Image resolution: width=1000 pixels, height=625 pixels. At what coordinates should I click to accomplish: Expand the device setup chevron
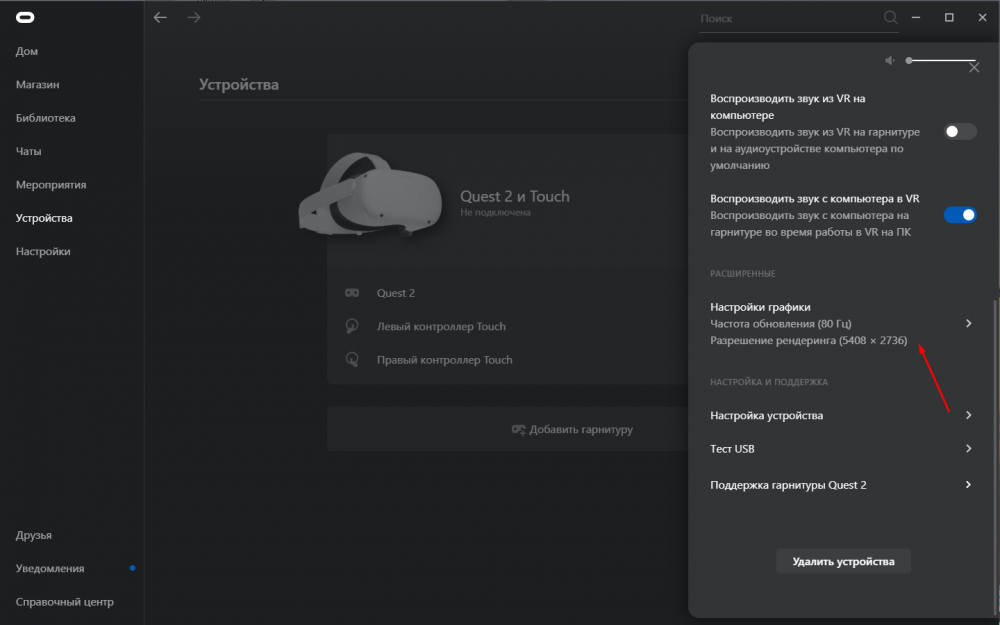click(x=968, y=415)
